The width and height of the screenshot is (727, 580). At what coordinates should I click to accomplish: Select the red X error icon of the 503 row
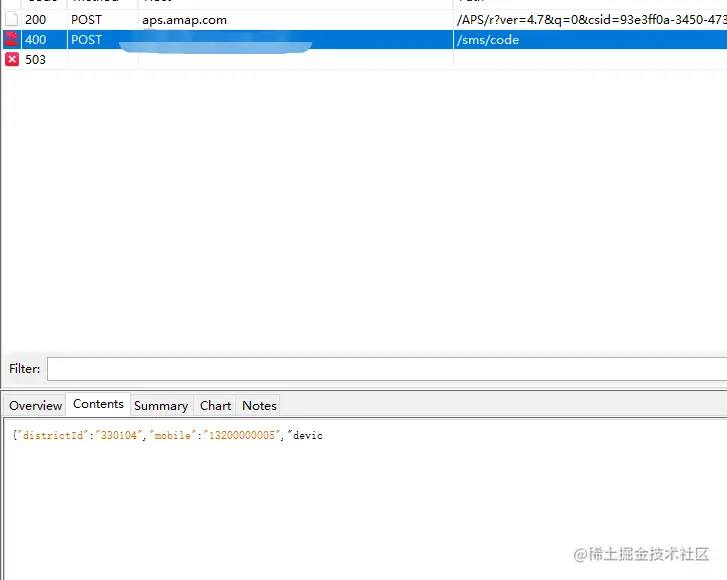[x=12, y=59]
